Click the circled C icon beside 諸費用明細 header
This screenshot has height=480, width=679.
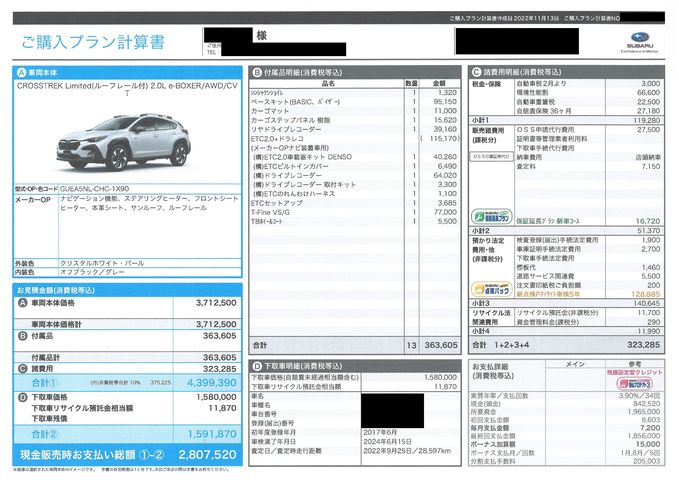click(x=476, y=72)
